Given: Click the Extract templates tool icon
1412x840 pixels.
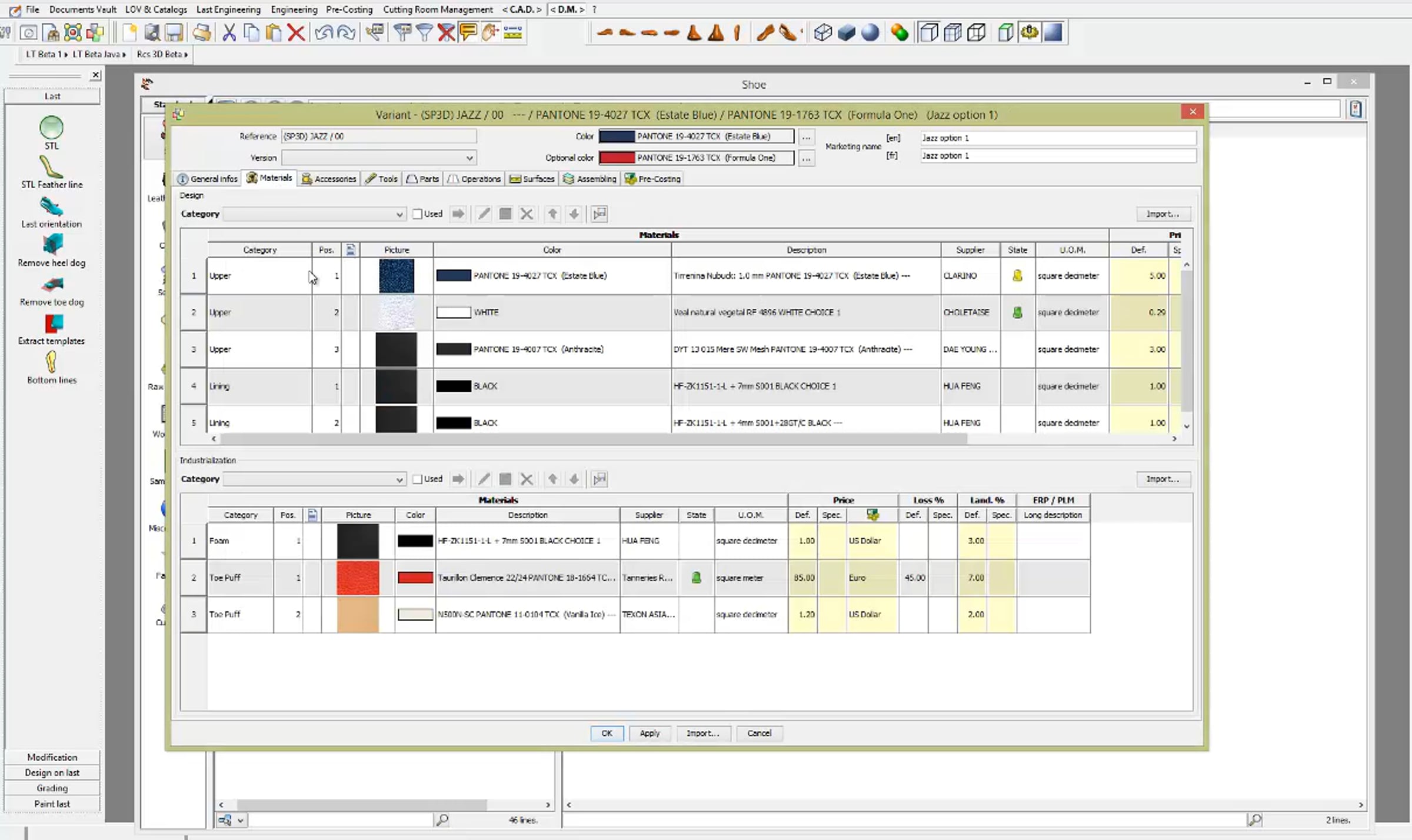Looking at the screenshot, I should pyautogui.click(x=52, y=324).
